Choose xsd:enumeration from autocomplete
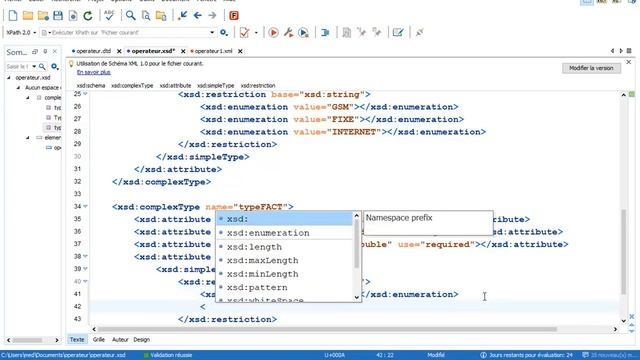 (x=284, y=233)
